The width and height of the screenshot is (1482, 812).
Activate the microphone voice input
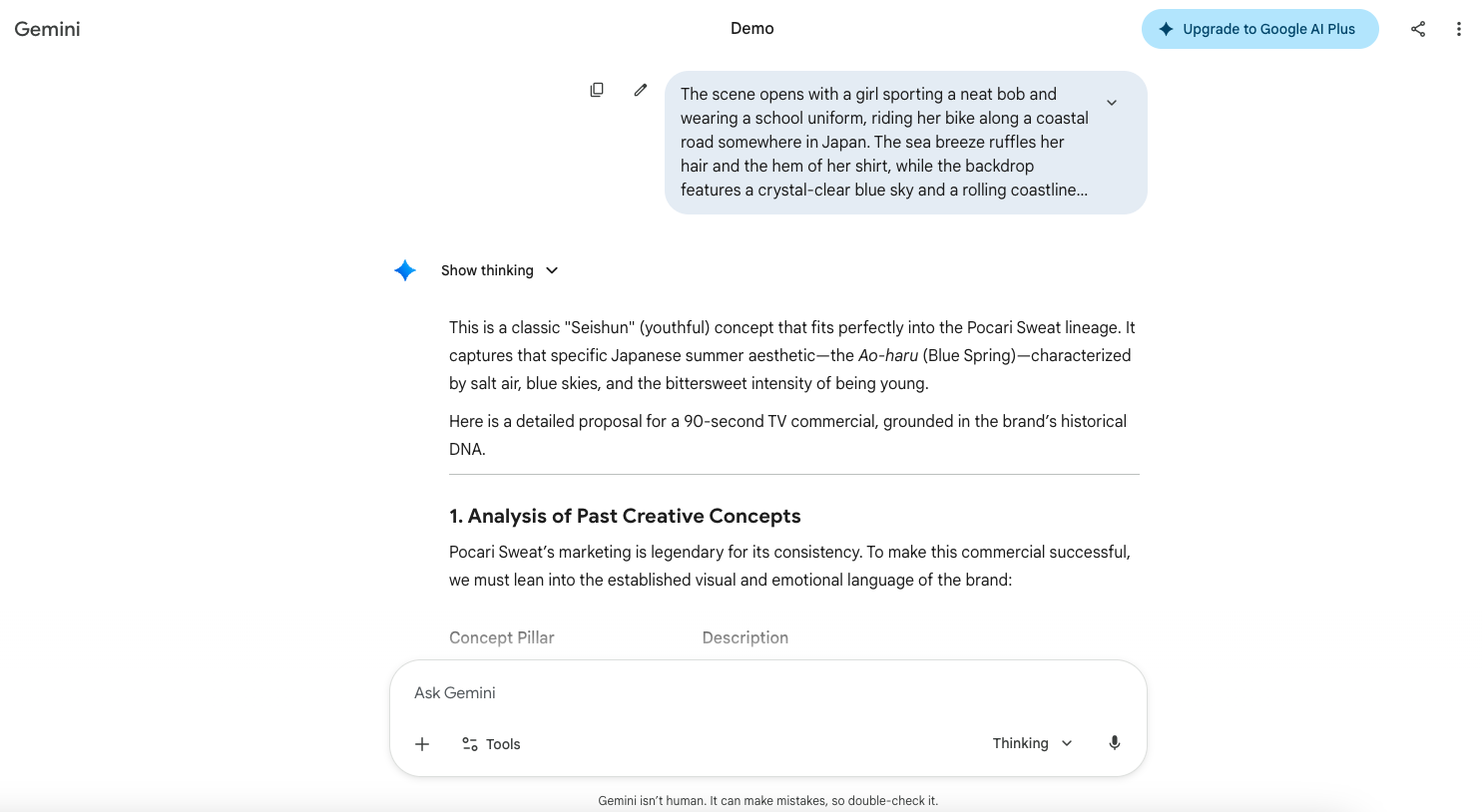click(x=1115, y=743)
